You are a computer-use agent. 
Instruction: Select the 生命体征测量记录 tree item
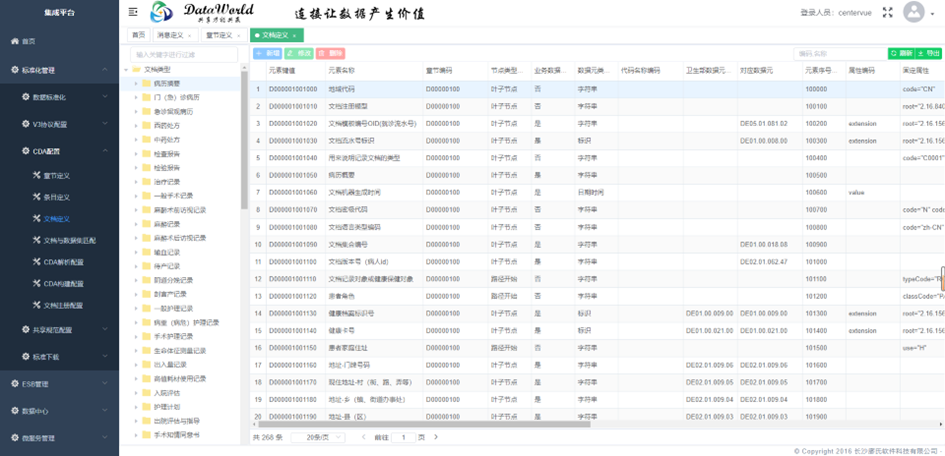pos(180,351)
